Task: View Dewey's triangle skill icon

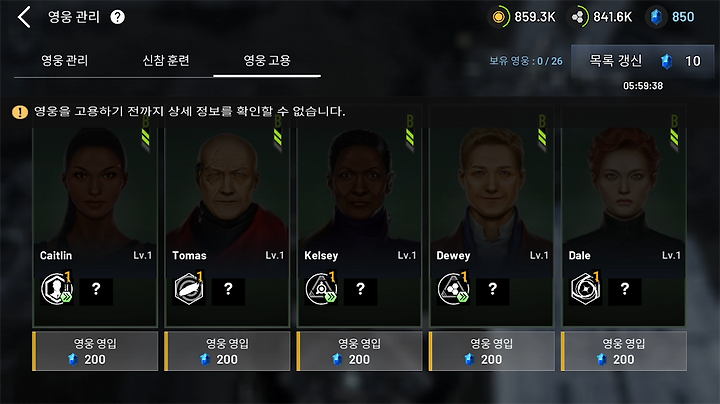Action: coord(453,289)
